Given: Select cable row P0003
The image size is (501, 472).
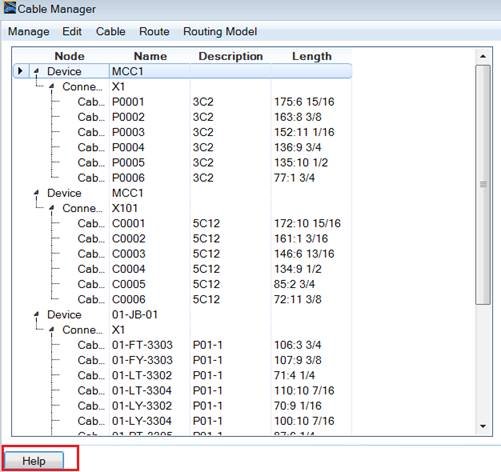Looking at the screenshot, I should (182, 132).
